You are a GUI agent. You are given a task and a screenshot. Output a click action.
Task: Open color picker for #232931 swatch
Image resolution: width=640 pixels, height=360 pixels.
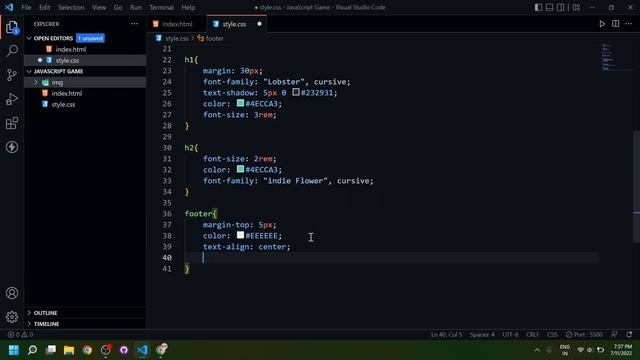(x=296, y=92)
